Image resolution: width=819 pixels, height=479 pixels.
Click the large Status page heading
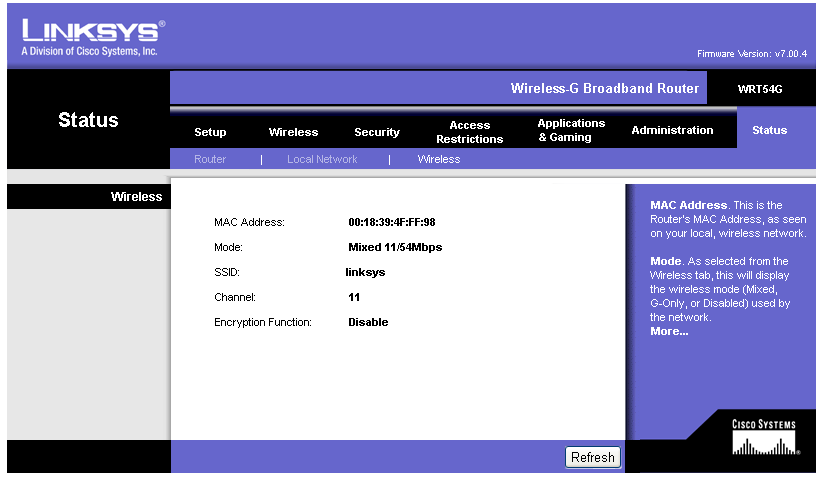coord(88,120)
